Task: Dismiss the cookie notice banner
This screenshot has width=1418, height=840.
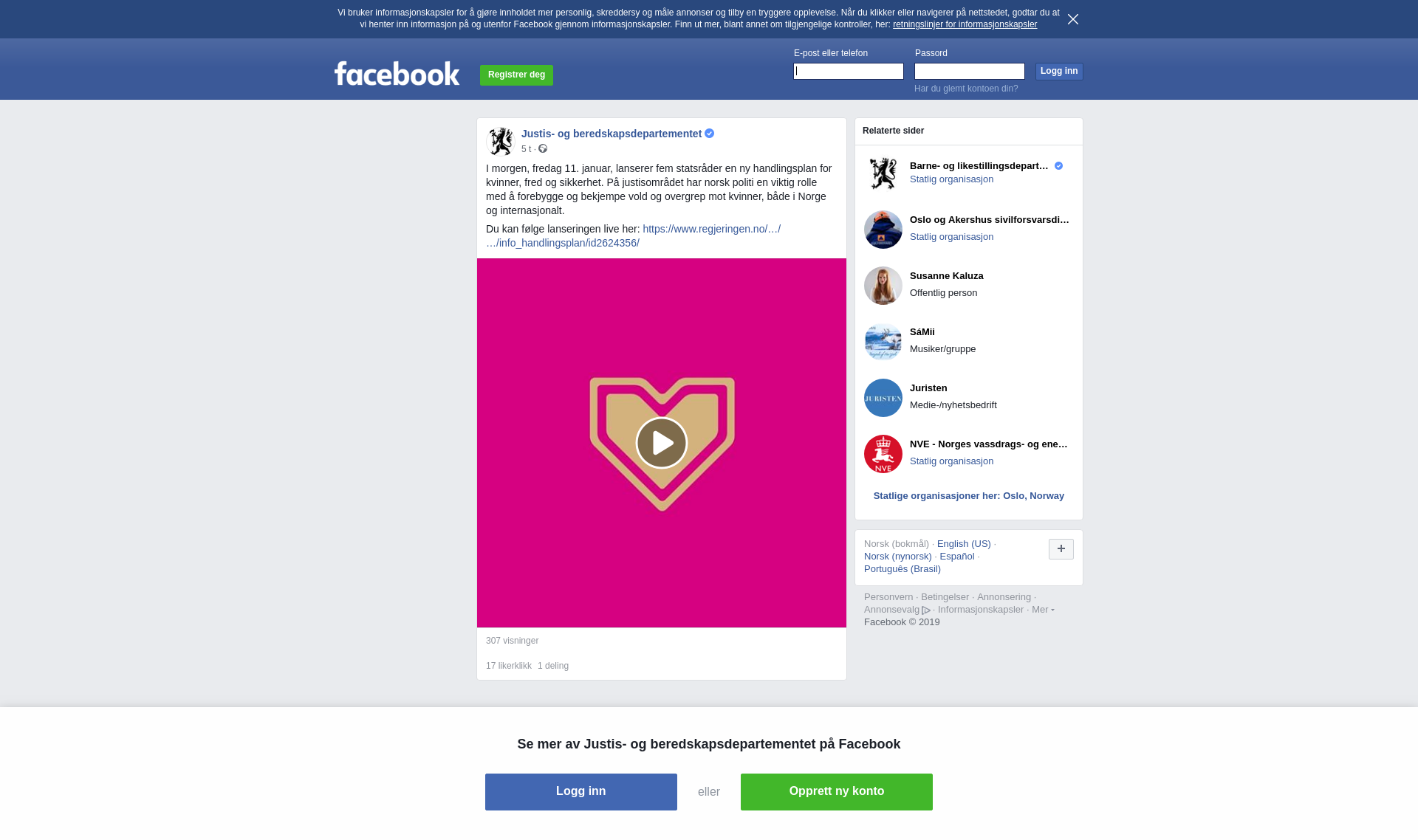Action: 1073,19
